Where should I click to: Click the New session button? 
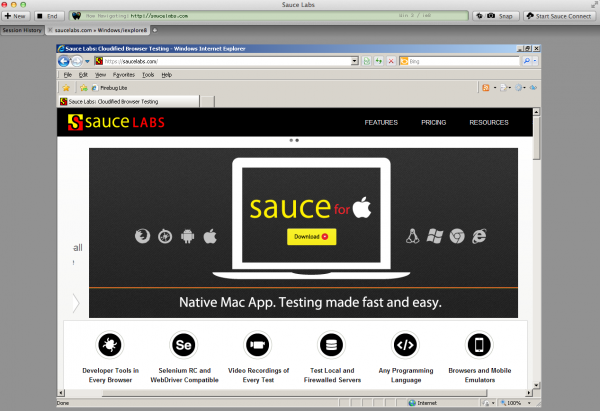[x=15, y=16]
